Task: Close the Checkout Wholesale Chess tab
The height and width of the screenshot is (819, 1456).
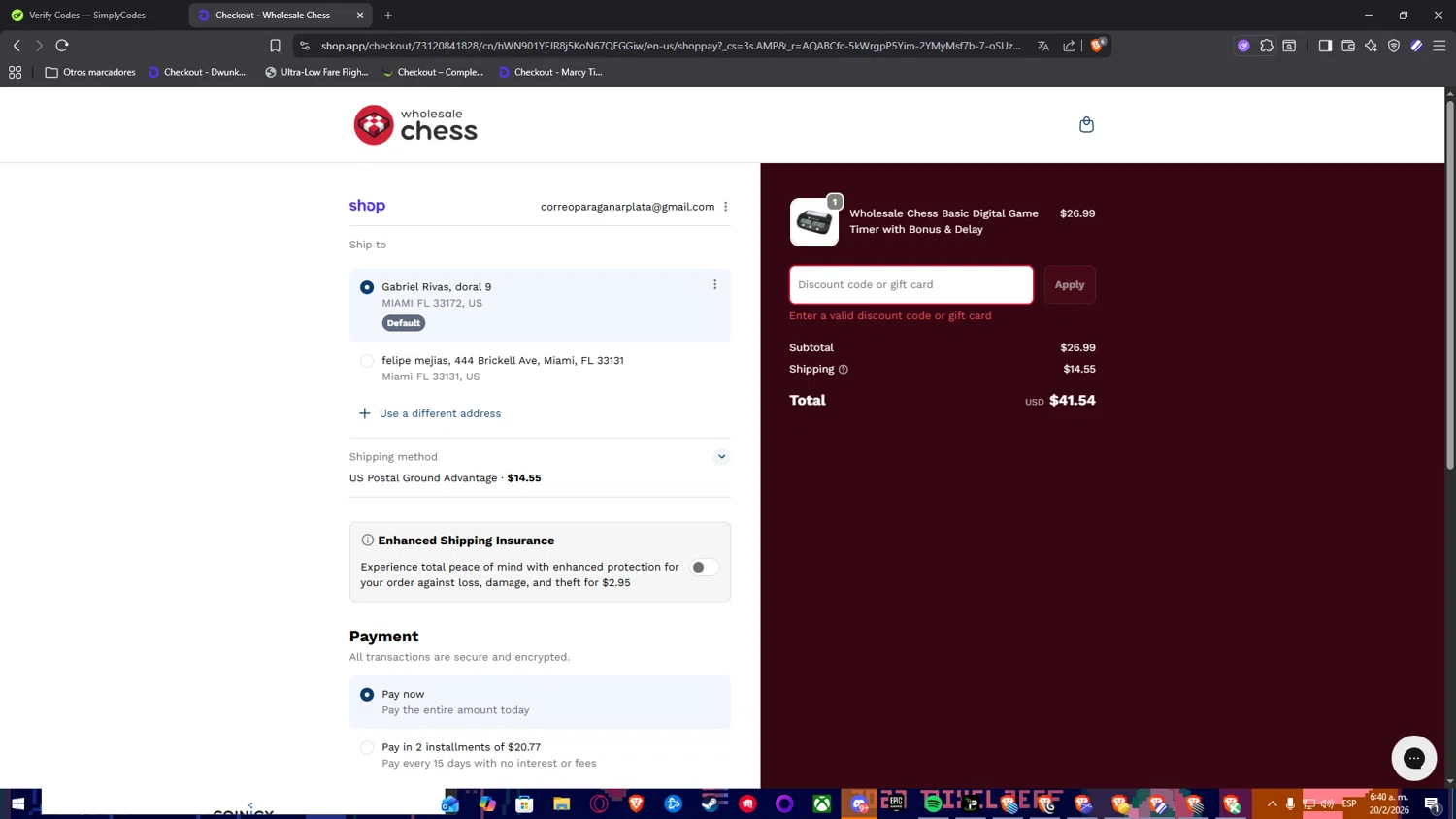Action: click(360, 16)
